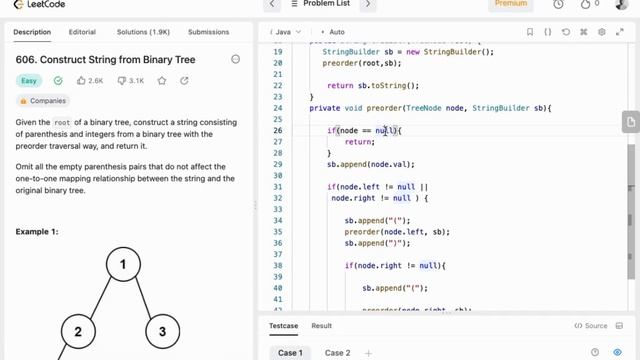
Task: Click line number 34 in the gutter
Action: (278, 221)
